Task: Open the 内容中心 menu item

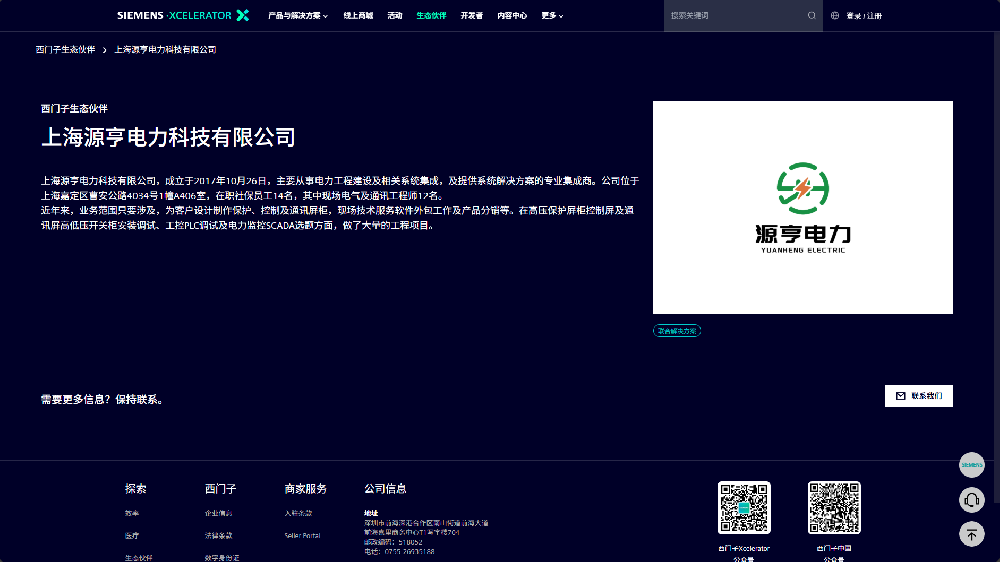Action: [512, 15]
